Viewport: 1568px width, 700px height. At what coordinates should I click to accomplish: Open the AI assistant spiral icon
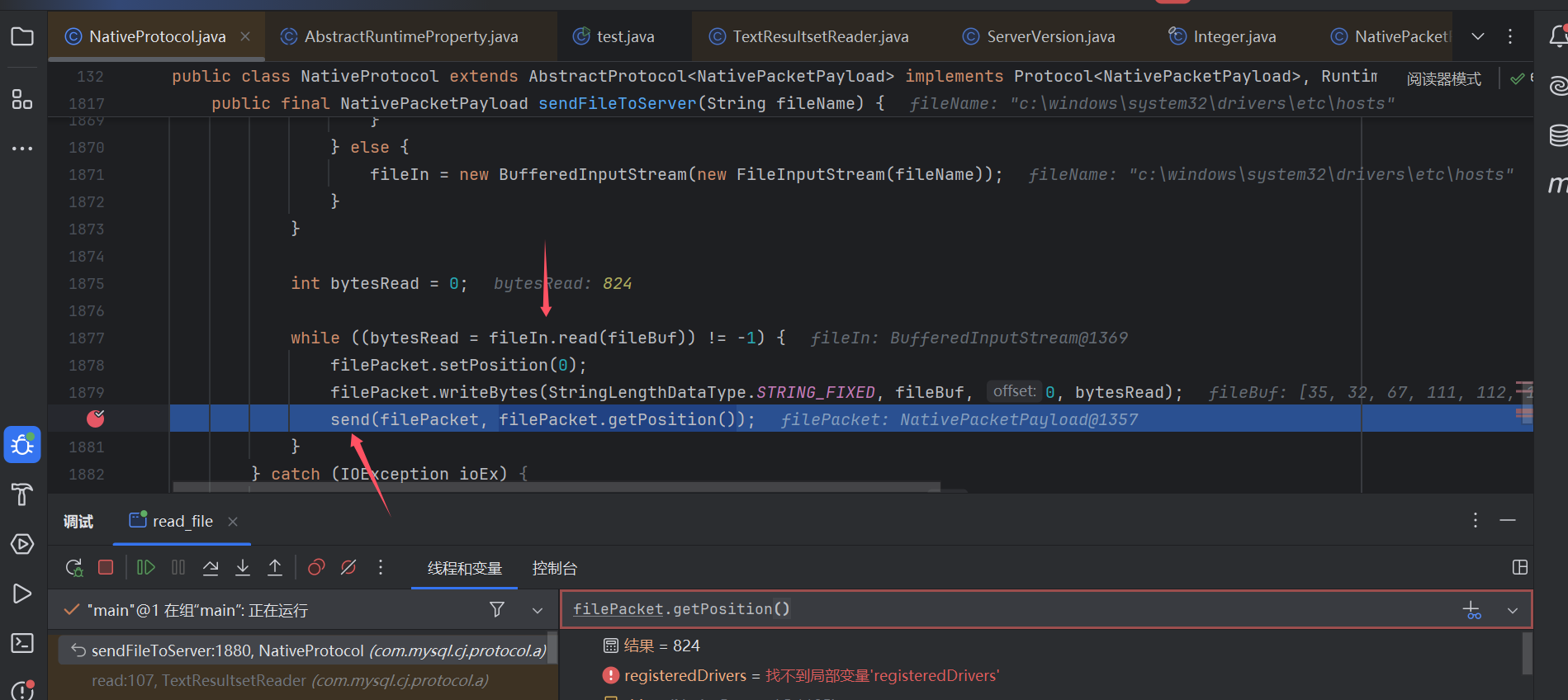[1557, 85]
